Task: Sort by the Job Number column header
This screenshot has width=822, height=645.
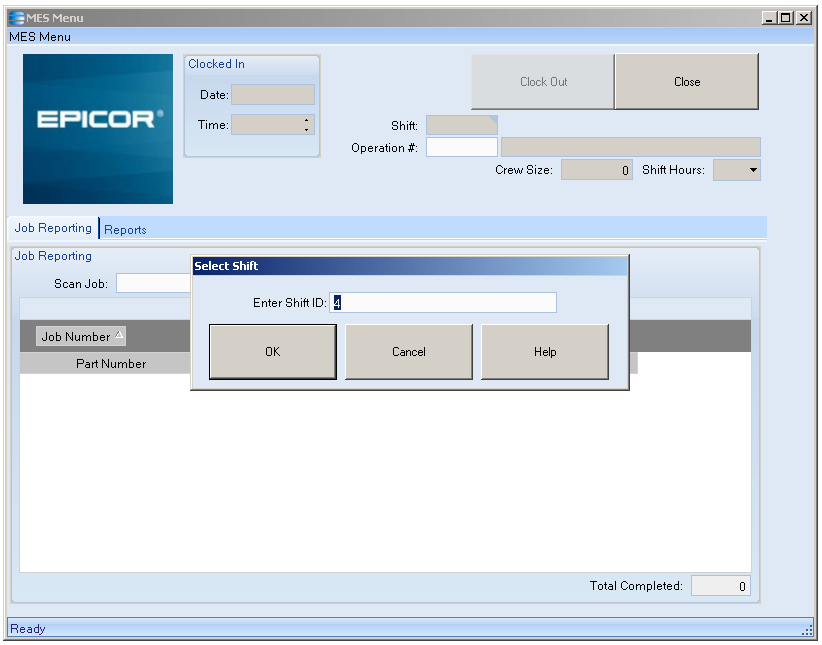Action: (x=81, y=336)
